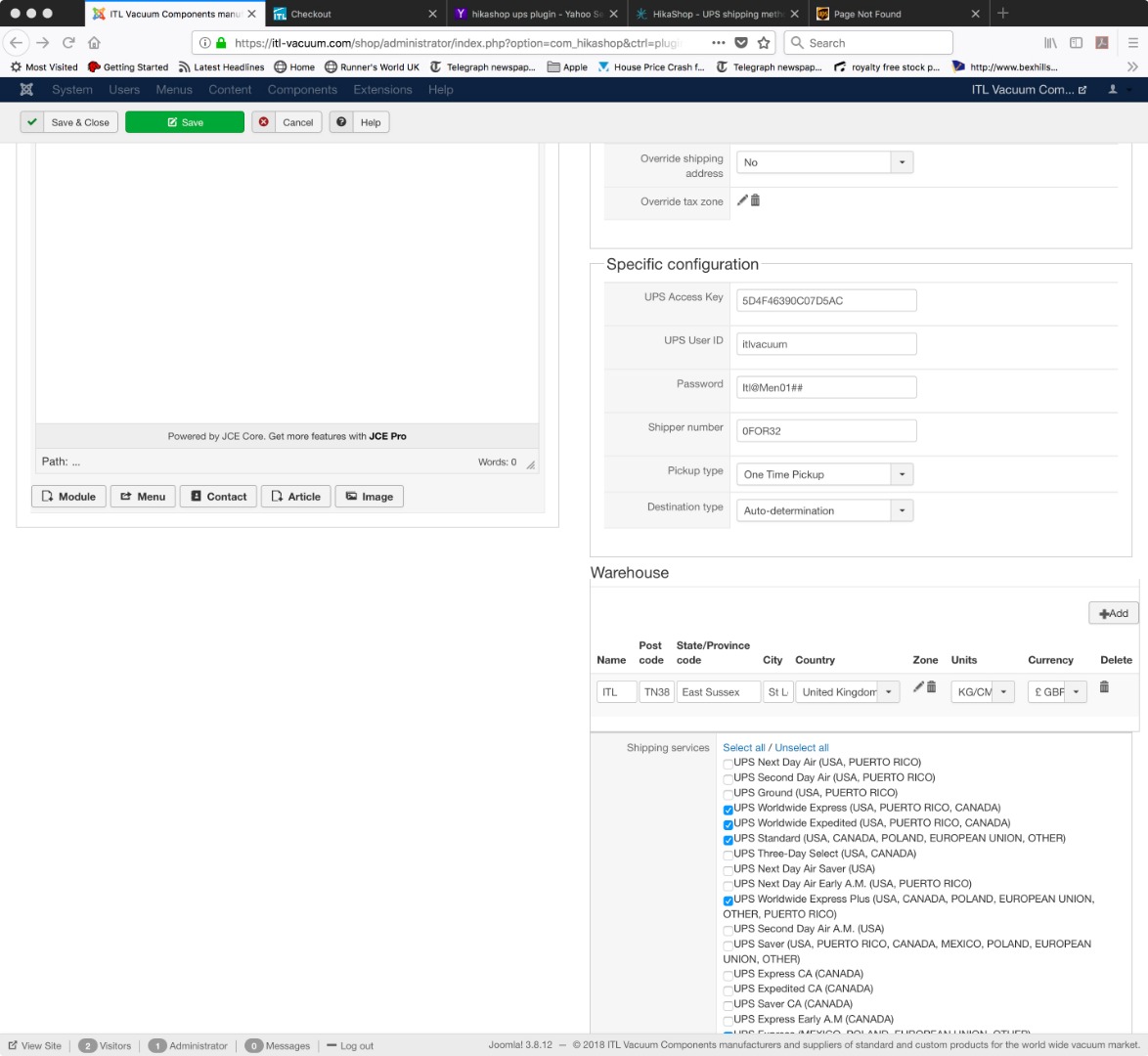
Task: Show more bookmarks chevron
Action: (1132, 66)
